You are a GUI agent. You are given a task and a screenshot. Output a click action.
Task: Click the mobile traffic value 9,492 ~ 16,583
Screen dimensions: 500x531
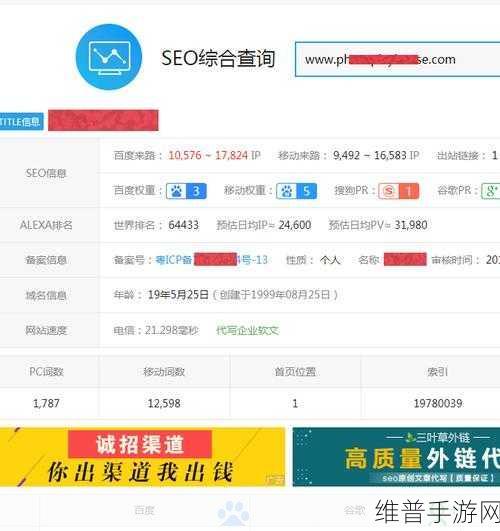click(370, 155)
